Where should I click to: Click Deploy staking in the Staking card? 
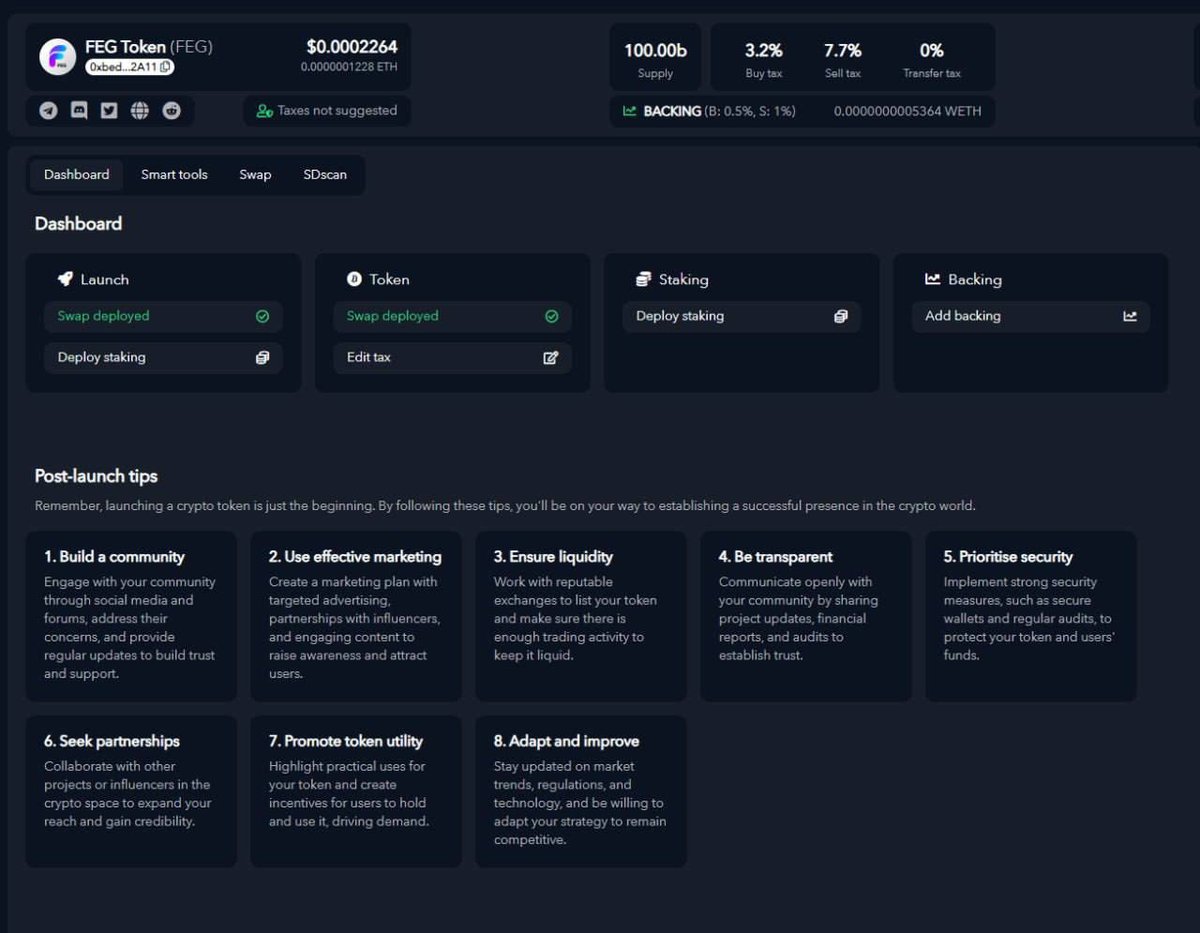(741, 316)
